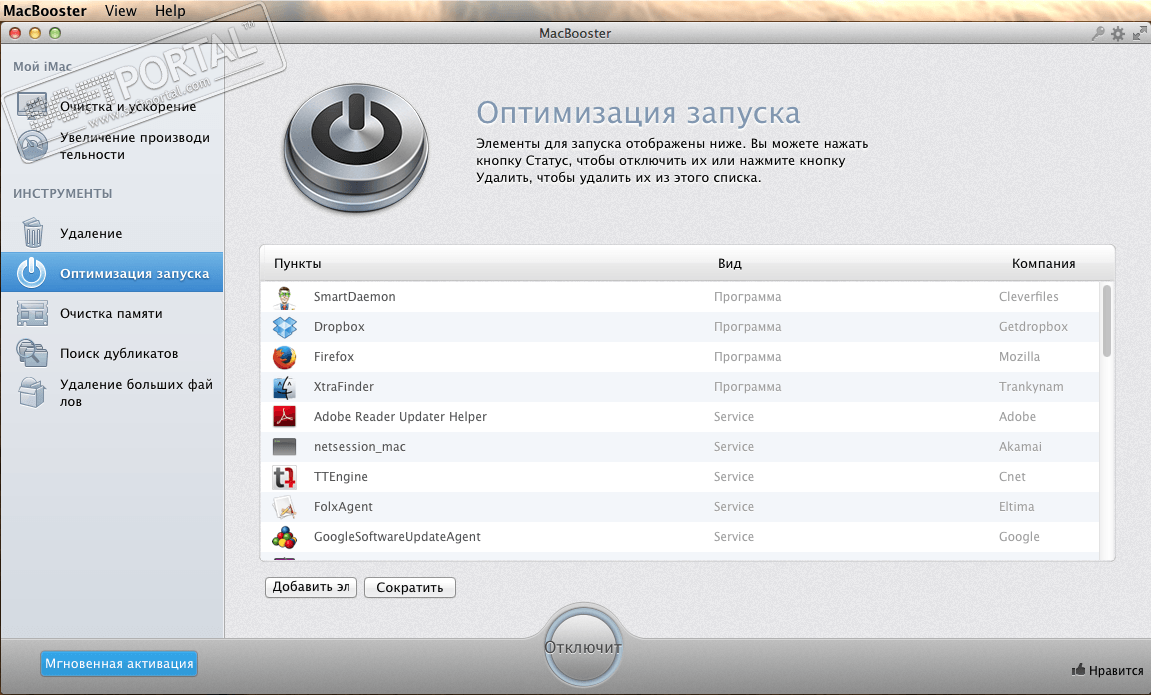Click the thumbs-up Нравится icon
This screenshot has width=1151, height=695.
1078,669
